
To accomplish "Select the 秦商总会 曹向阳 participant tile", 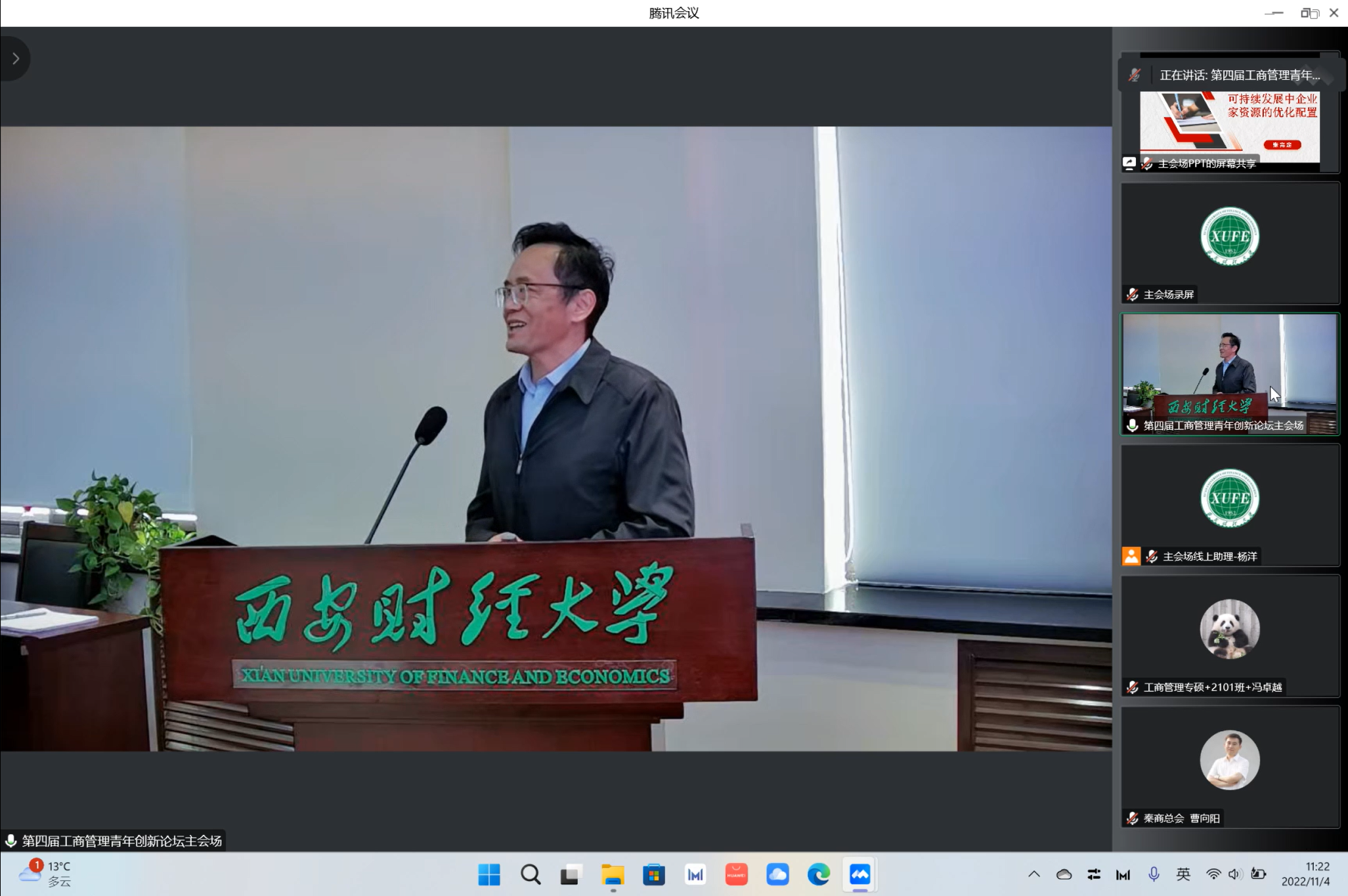I will tap(1230, 767).
